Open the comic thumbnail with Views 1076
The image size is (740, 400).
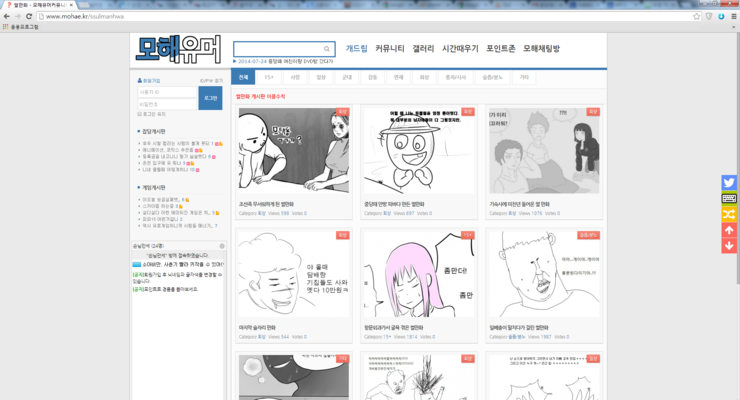tap(544, 150)
